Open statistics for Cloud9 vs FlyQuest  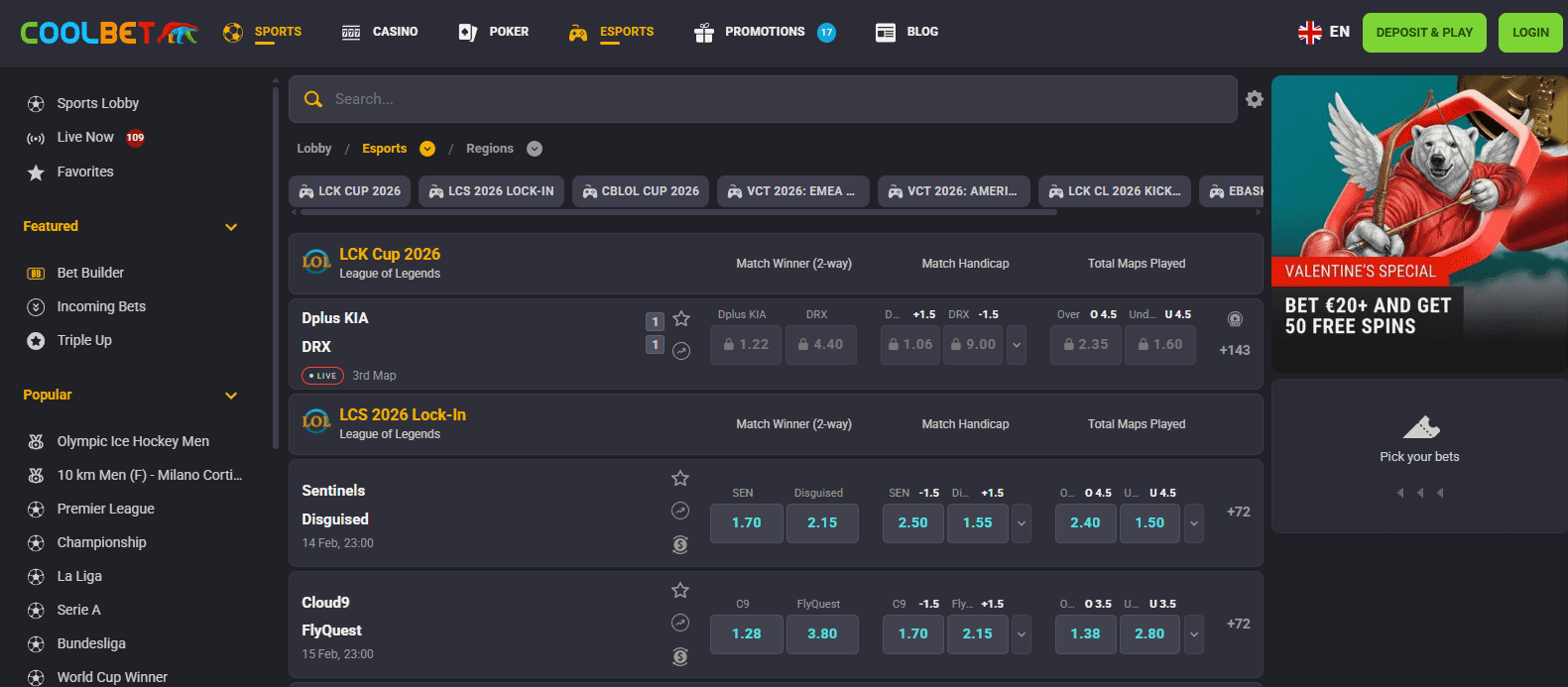coord(680,623)
